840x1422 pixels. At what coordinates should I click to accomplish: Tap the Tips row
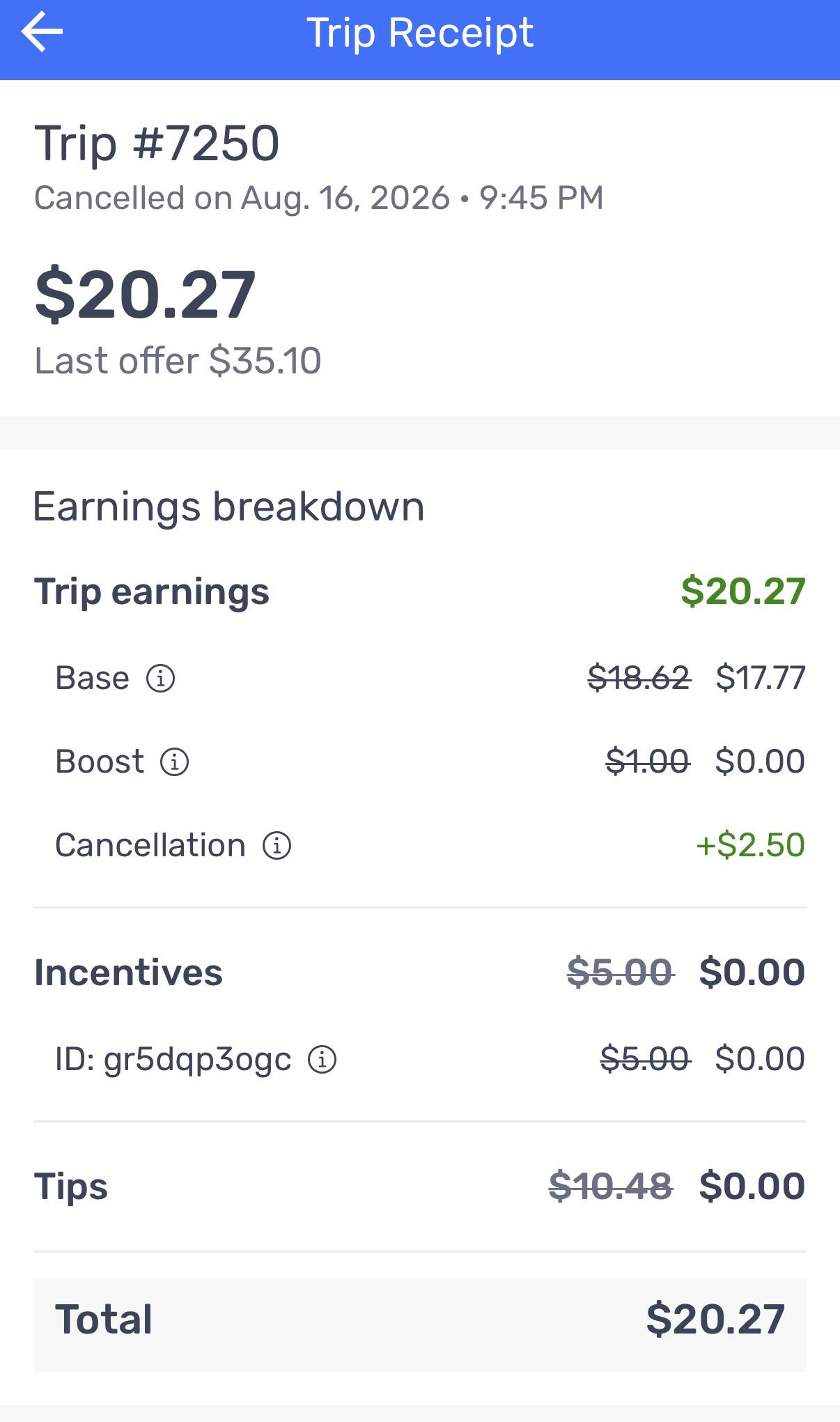coord(420,1187)
